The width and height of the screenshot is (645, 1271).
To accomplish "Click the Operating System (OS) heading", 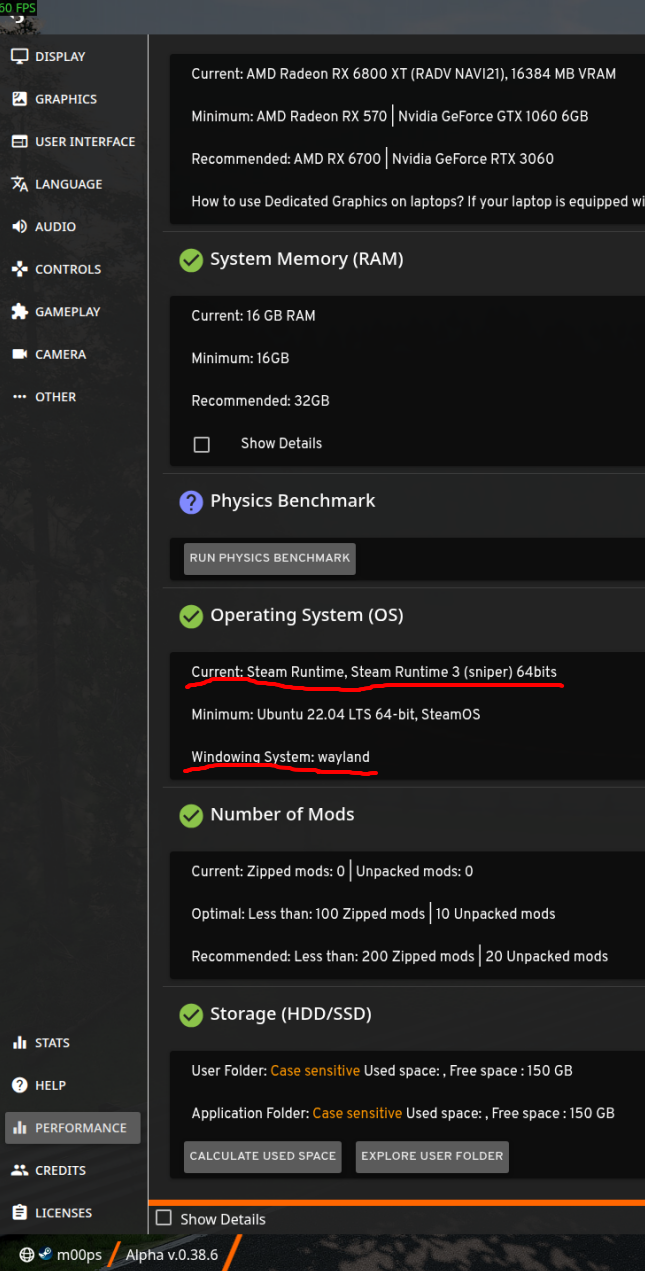I will pos(307,615).
